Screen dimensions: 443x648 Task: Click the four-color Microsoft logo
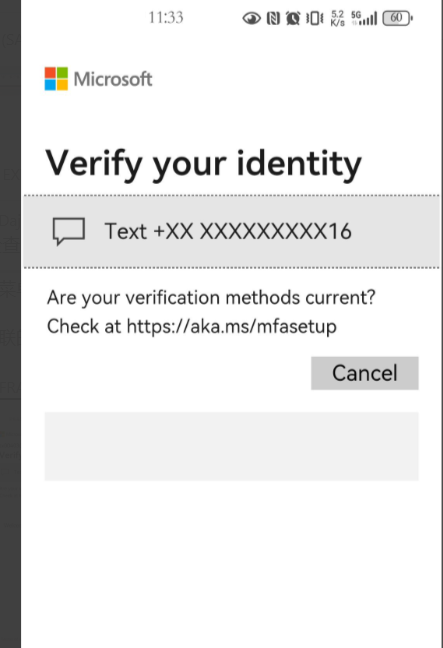click(56, 79)
